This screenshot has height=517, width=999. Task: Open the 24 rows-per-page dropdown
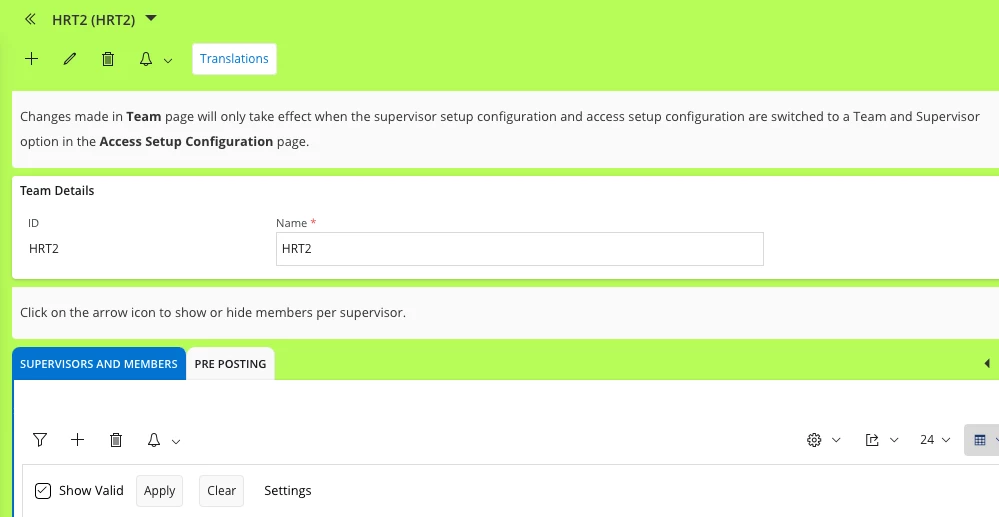pos(935,440)
